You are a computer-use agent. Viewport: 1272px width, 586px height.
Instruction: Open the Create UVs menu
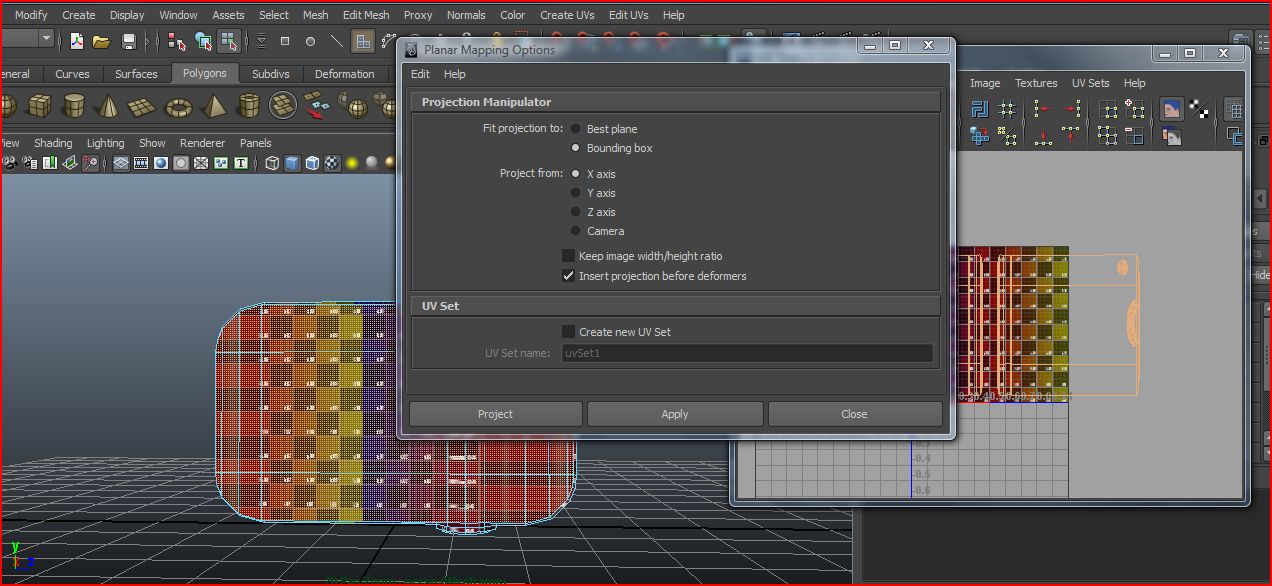coord(567,15)
